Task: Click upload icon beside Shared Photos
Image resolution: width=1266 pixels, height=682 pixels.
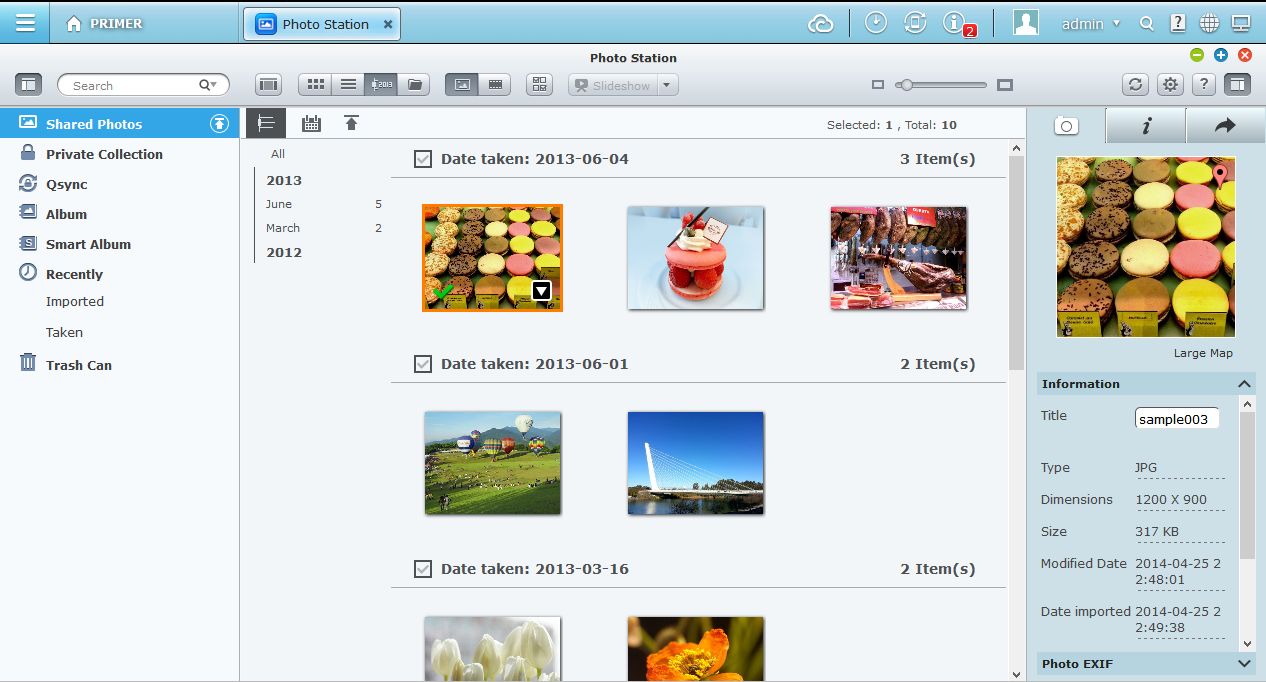Action: [219, 124]
